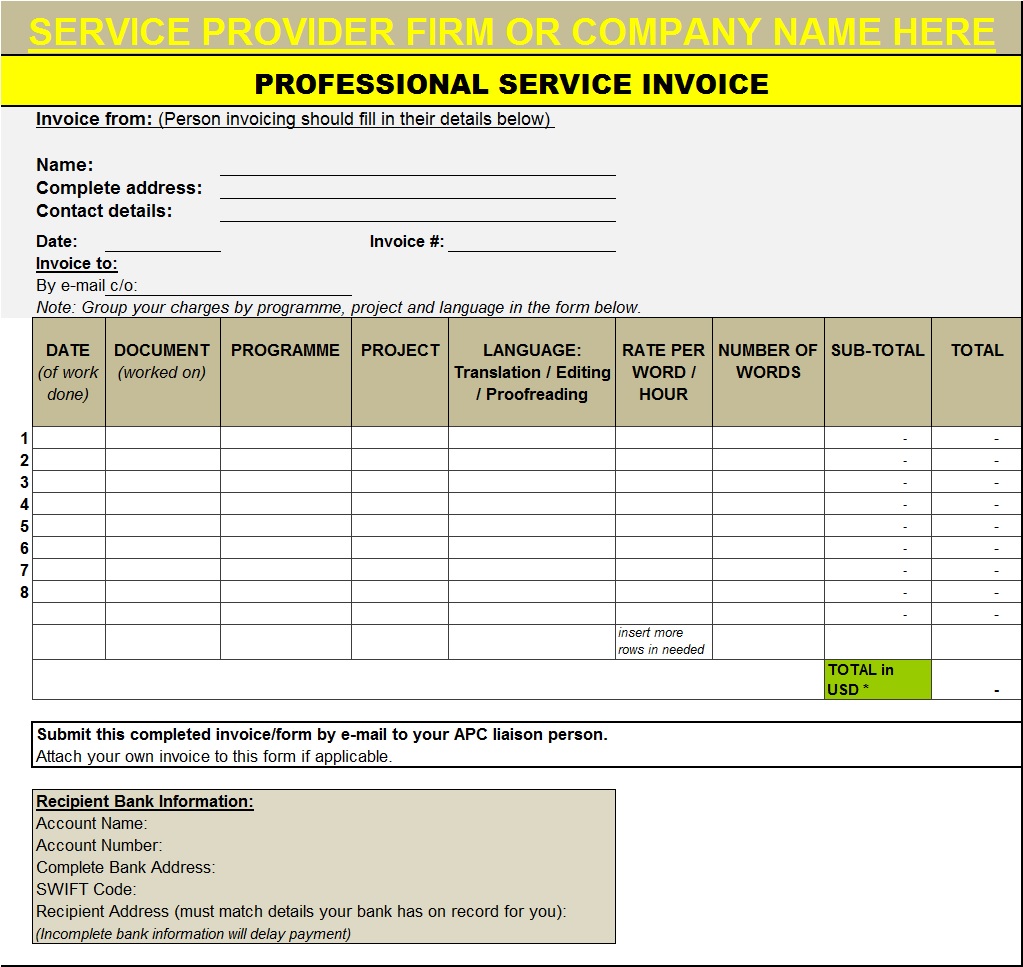
Task: Click the grand total value cell
Action: click(977, 680)
